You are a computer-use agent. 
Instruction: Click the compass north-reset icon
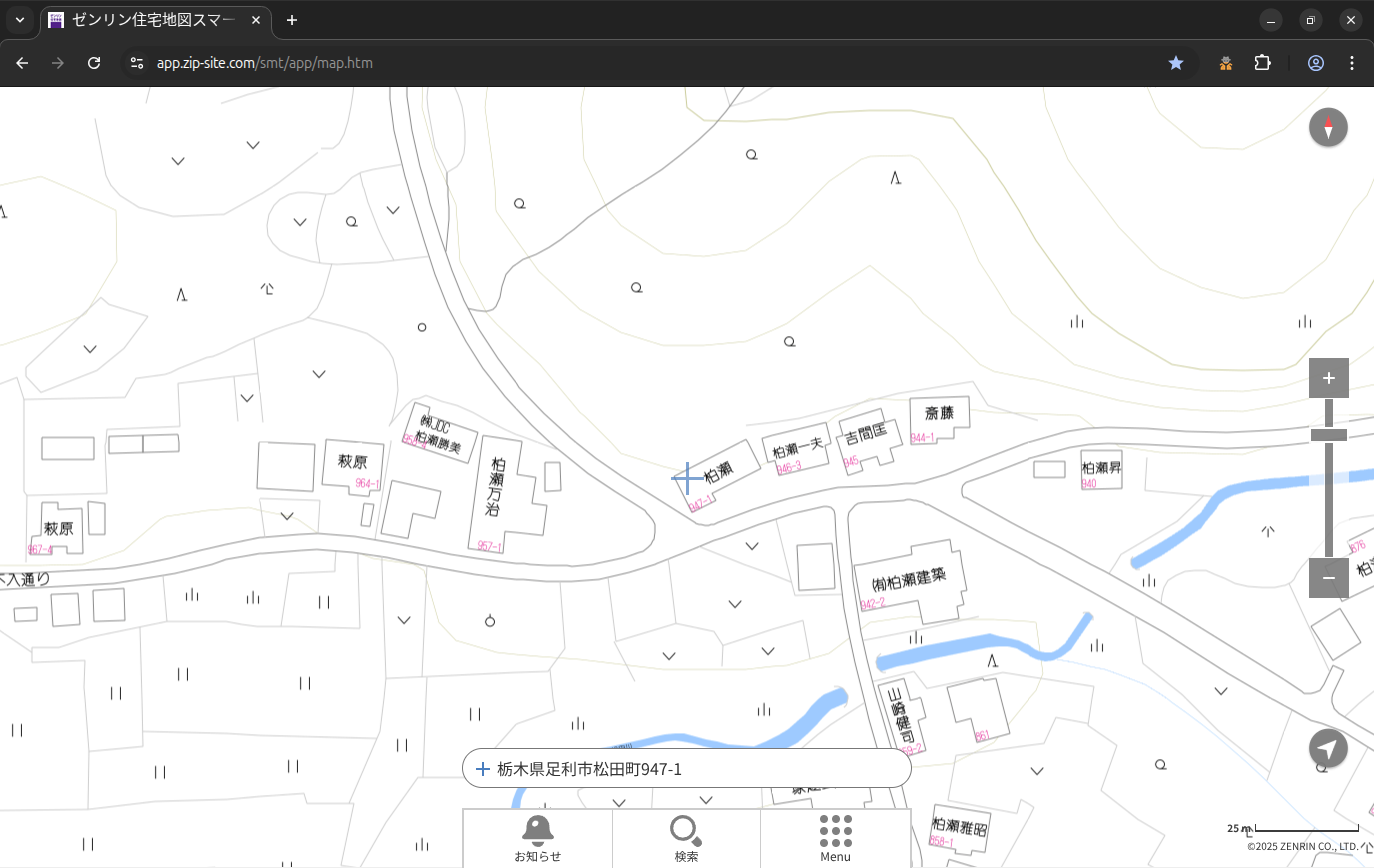[x=1328, y=128]
